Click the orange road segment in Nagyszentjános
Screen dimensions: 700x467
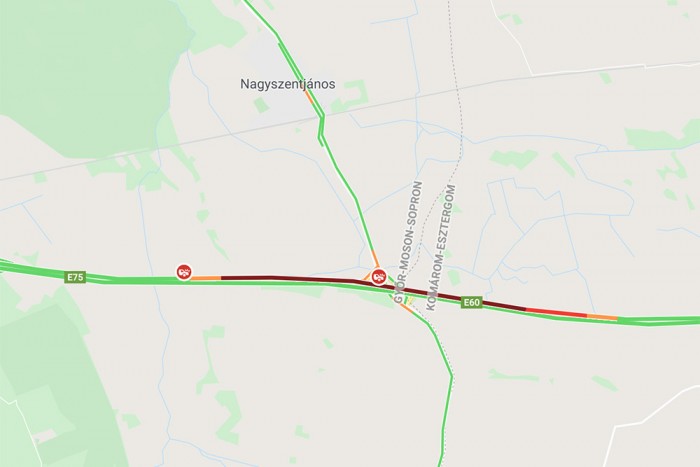pyautogui.click(x=309, y=97)
